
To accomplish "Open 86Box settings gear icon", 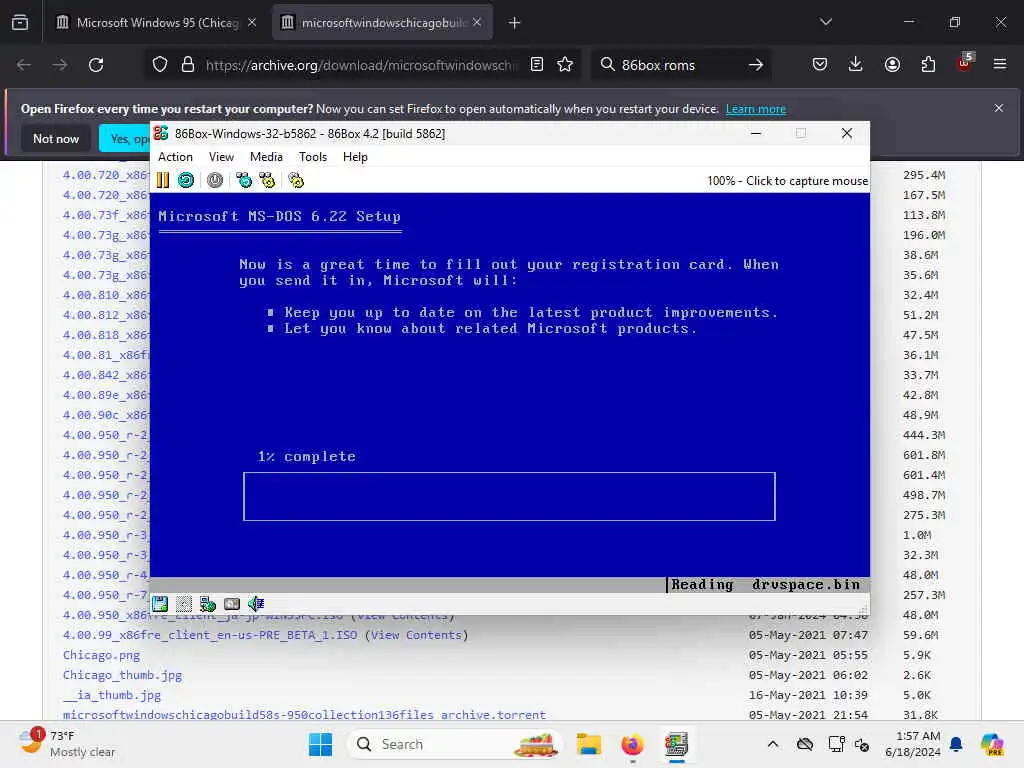I will [x=296, y=180].
